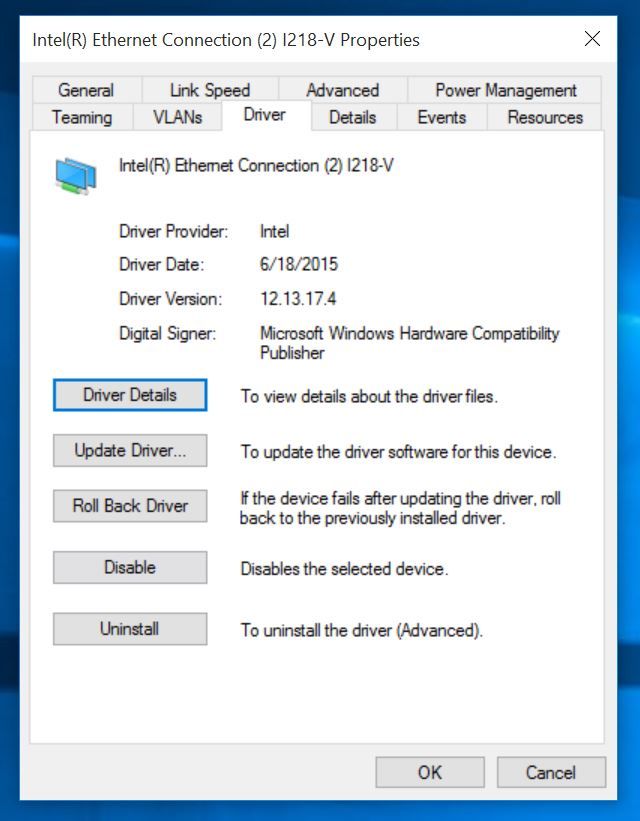This screenshot has height=821, width=640.
Task: Cancel the Properties dialog
Action: (551, 772)
